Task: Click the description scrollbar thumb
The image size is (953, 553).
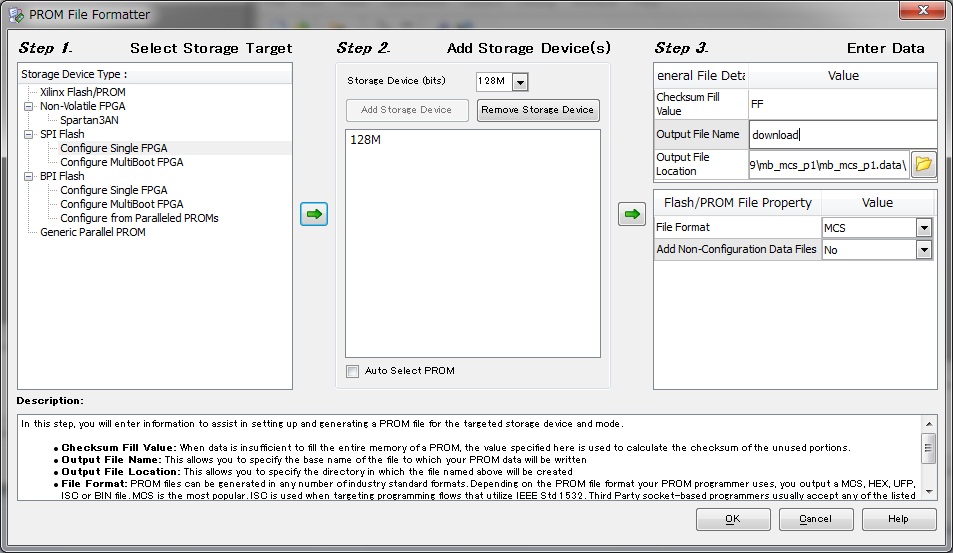Action: click(928, 448)
